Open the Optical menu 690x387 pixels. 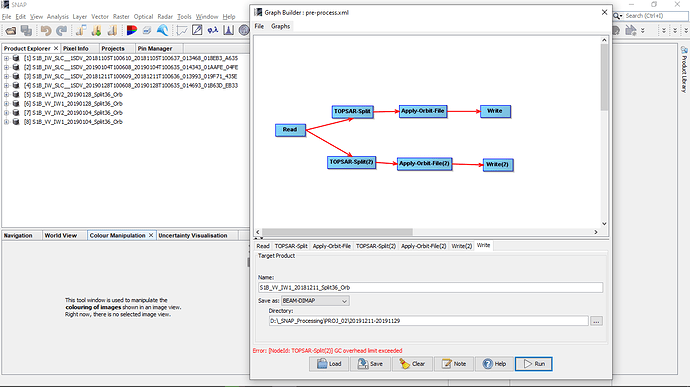coord(143,17)
